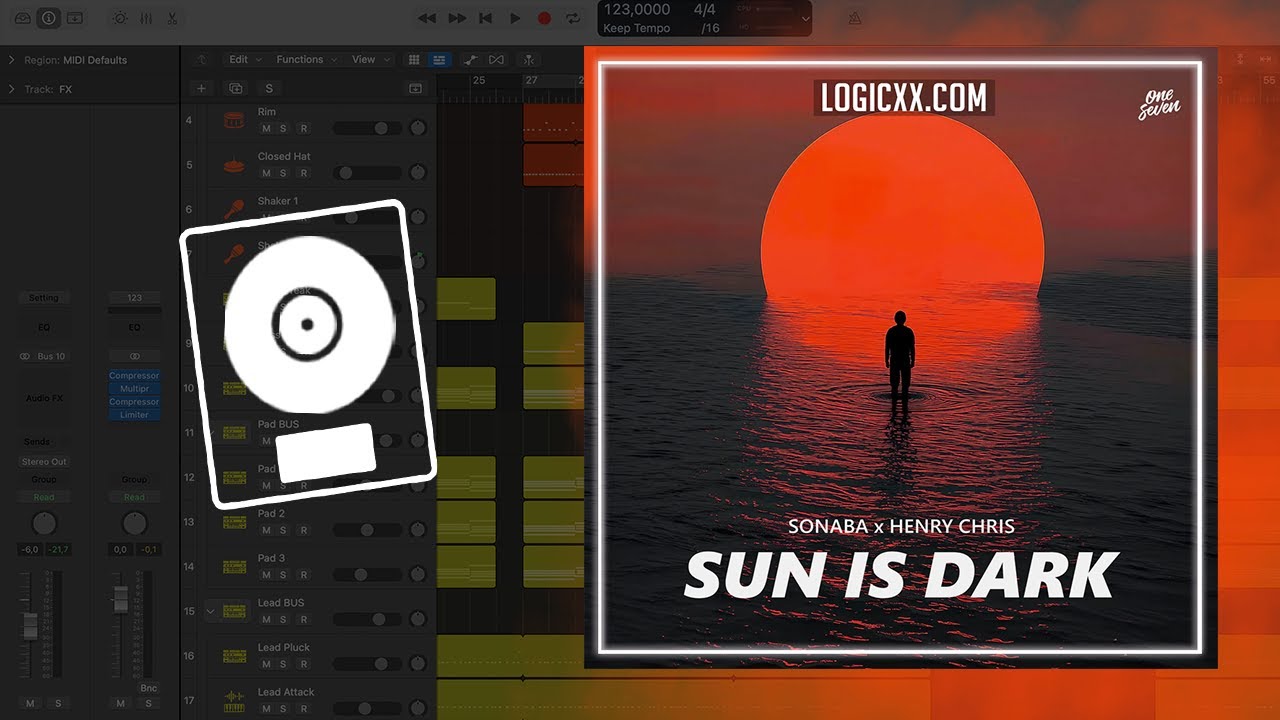Image resolution: width=1280 pixels, height=720 pixels.
Task: Open the Library panel icon
Action: pos(22,18)
